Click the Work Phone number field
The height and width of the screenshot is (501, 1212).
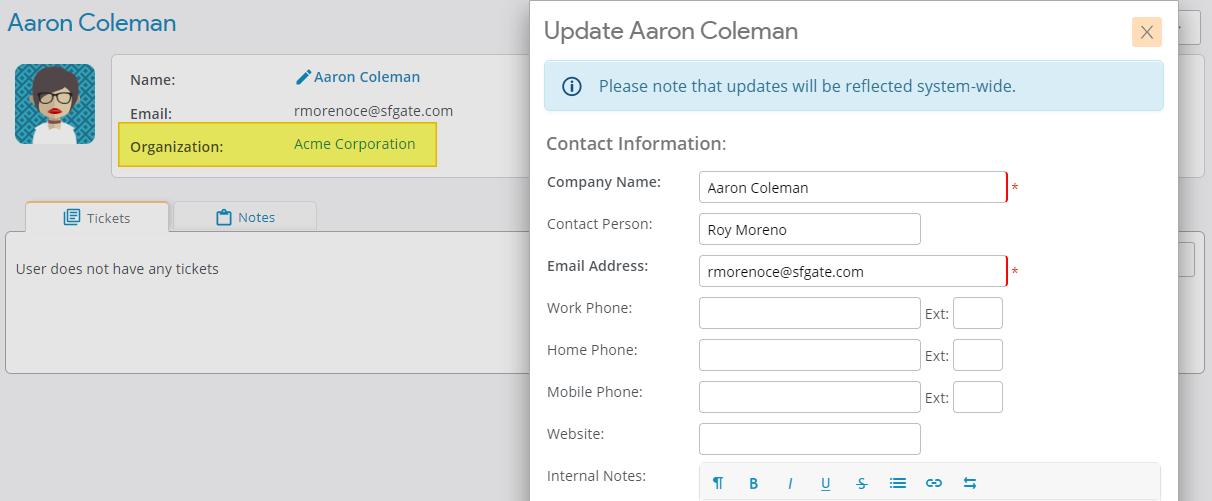point(809,313)
